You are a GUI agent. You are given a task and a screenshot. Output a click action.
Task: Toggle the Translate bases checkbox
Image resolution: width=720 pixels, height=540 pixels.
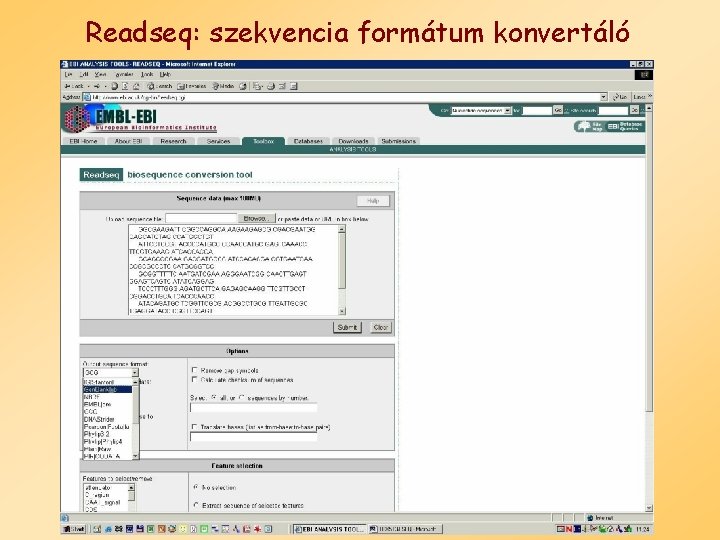[x=195, y=427]
